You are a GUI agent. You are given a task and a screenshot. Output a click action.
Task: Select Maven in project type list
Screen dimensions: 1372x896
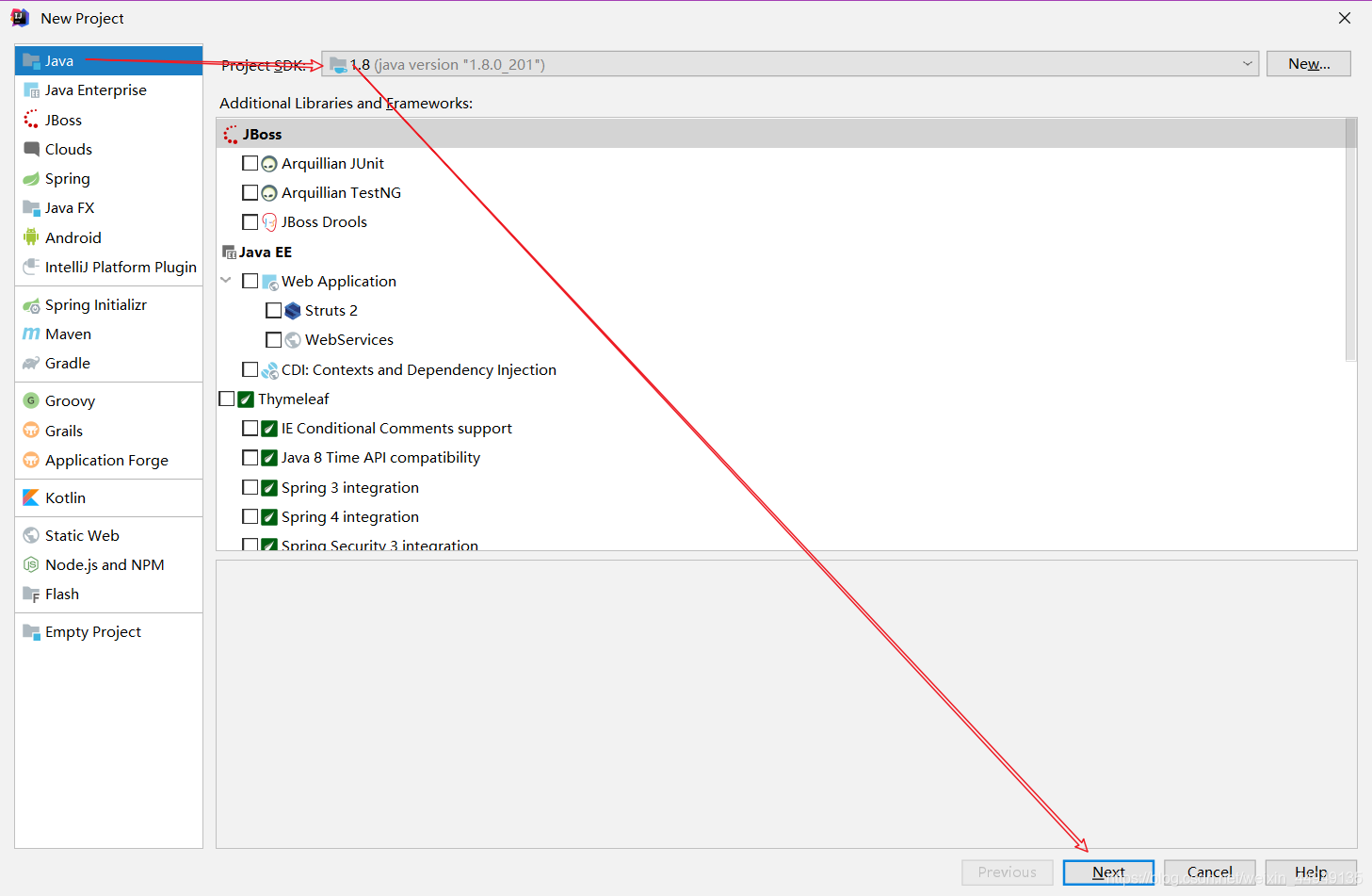point(108,334)
